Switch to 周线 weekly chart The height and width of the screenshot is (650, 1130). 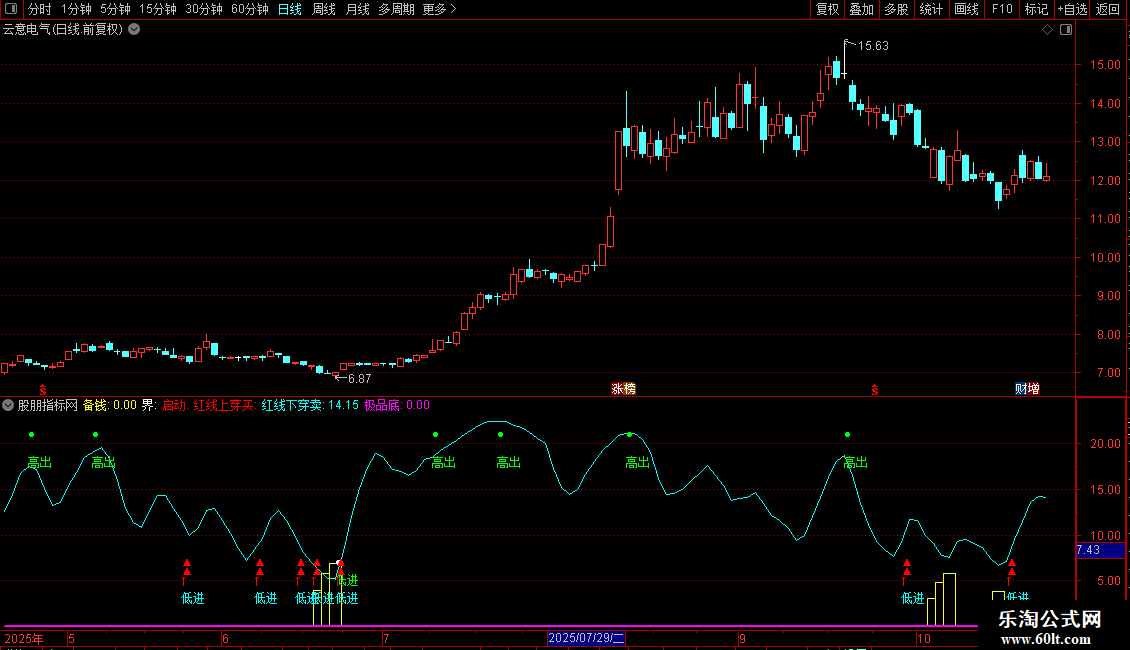pos(324,9)
